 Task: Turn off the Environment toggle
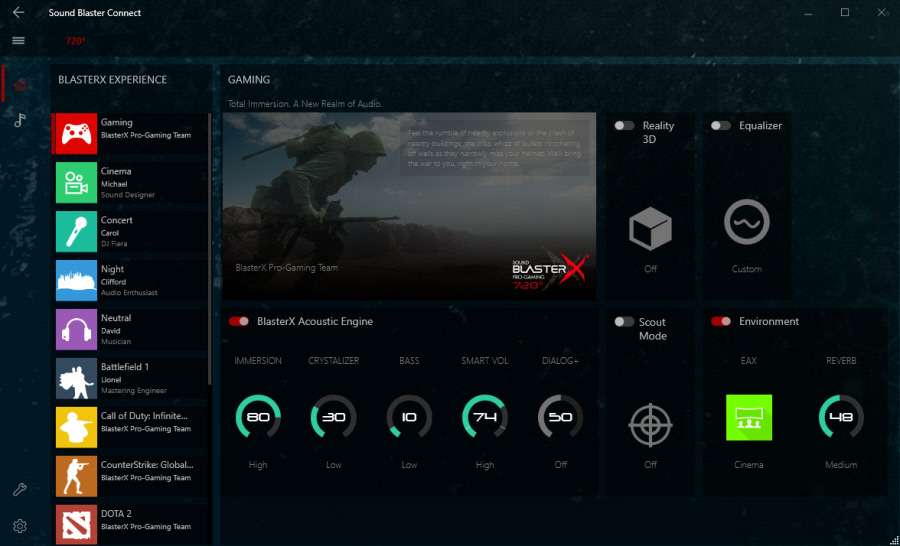click(x=720, y=322)
